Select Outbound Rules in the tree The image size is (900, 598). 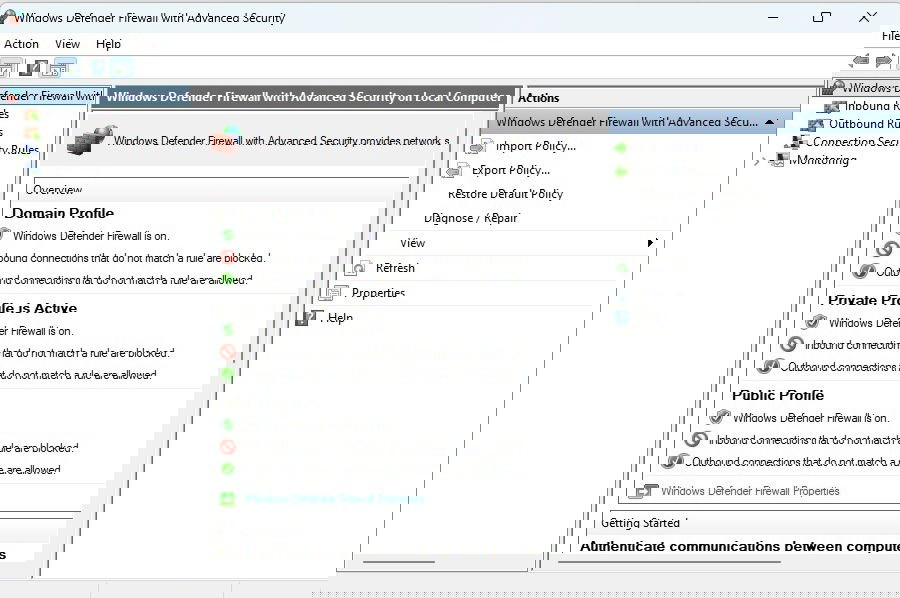coord(864,124)
